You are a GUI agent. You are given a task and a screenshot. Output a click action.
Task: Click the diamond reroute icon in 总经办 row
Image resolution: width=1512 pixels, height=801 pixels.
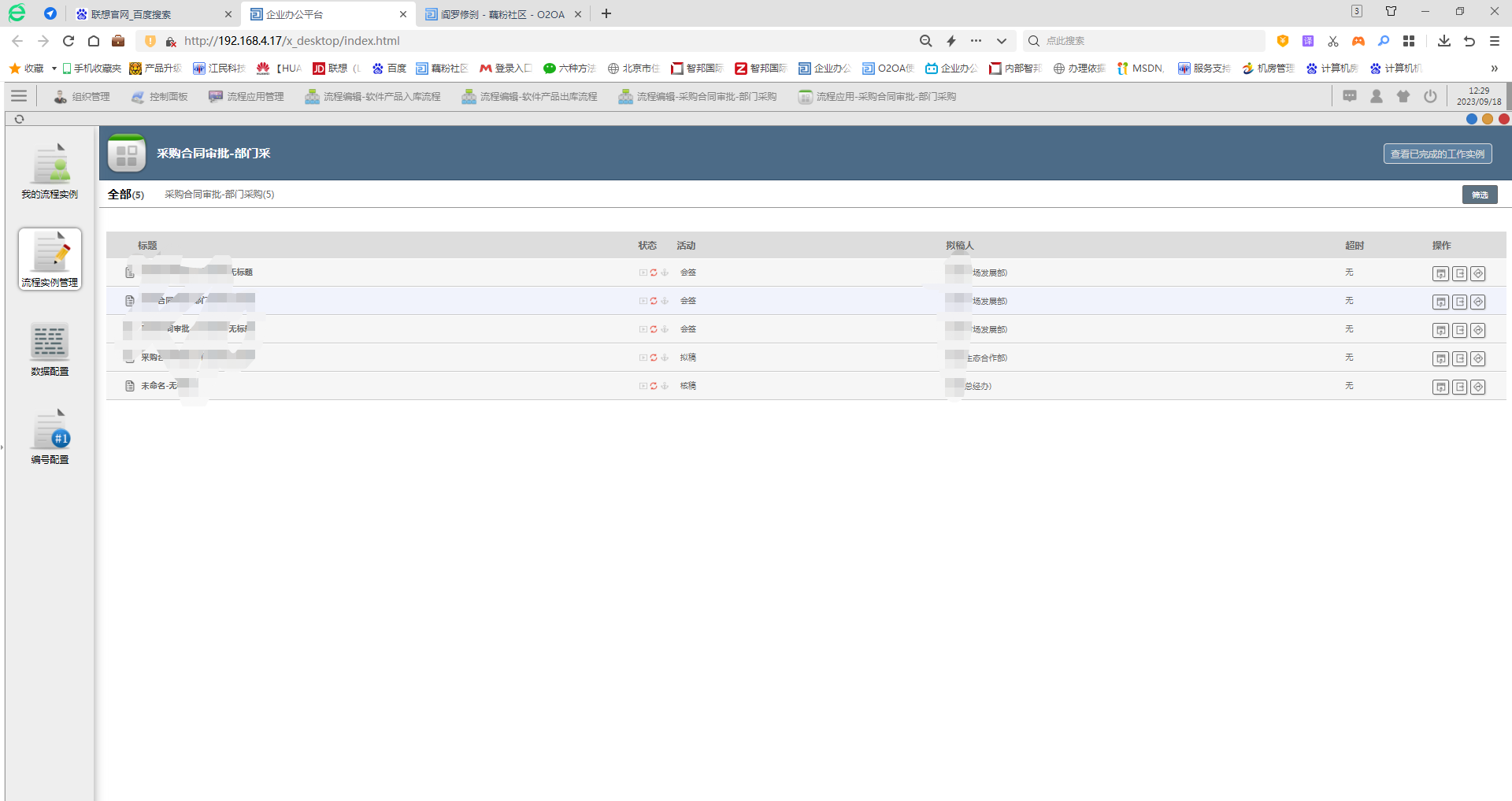click(x=1478, y=387)
